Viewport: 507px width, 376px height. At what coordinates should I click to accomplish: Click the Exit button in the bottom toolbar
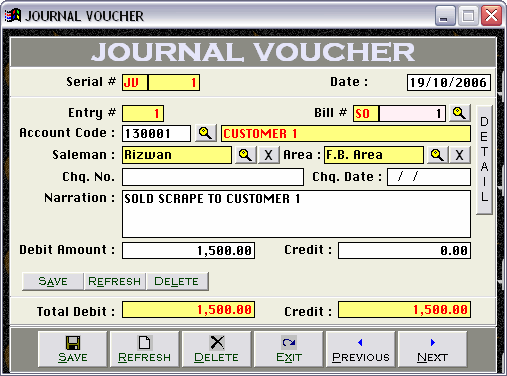[289, 349]
